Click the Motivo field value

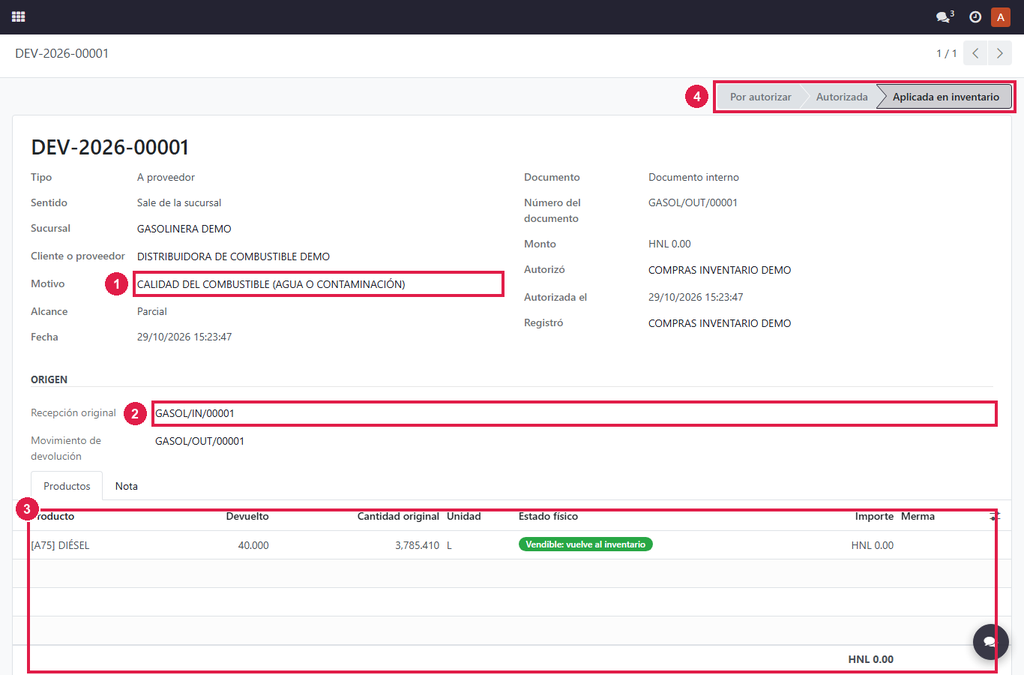271,284
